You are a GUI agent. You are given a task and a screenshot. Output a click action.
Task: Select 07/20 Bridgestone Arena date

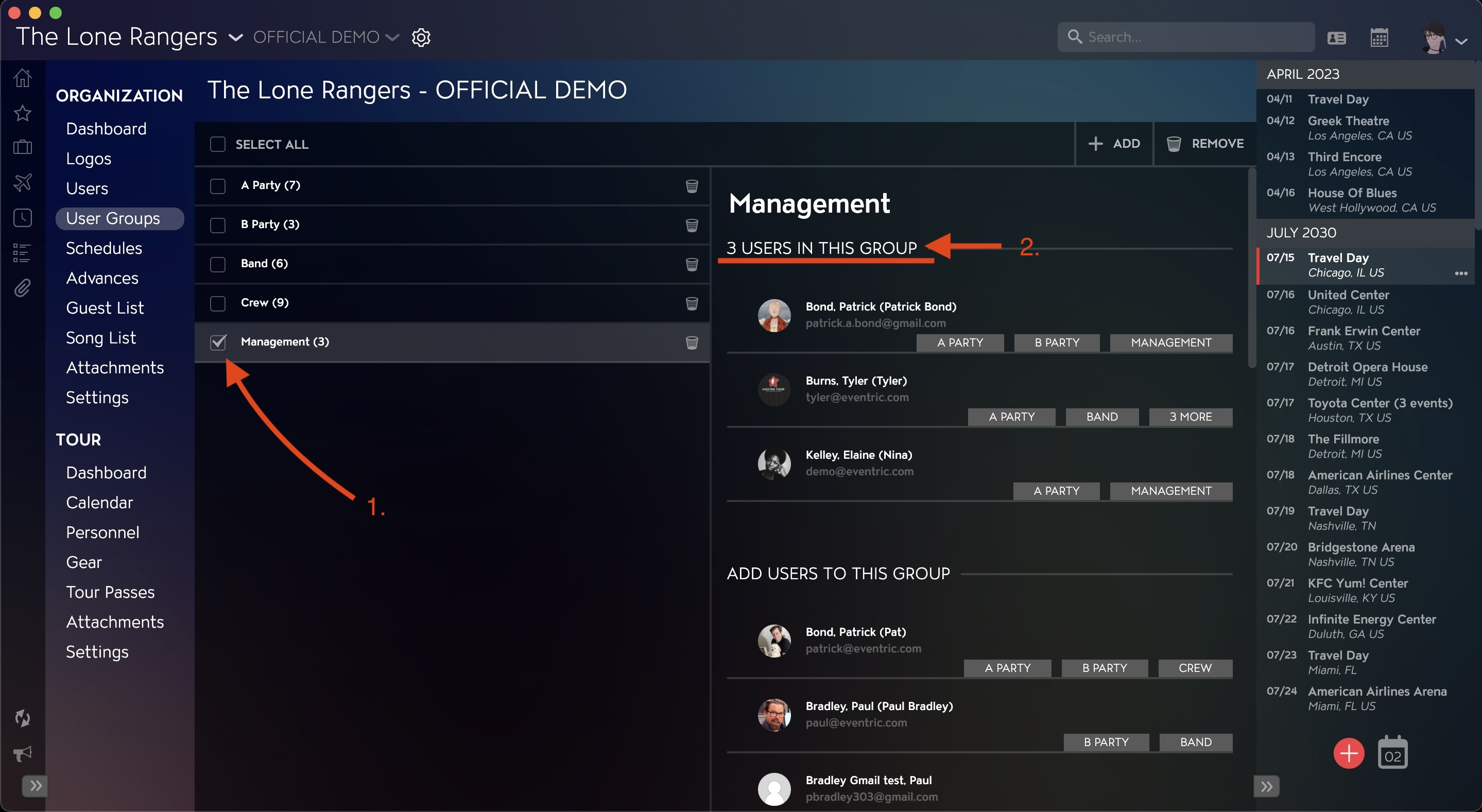(x=1366, y=555)
